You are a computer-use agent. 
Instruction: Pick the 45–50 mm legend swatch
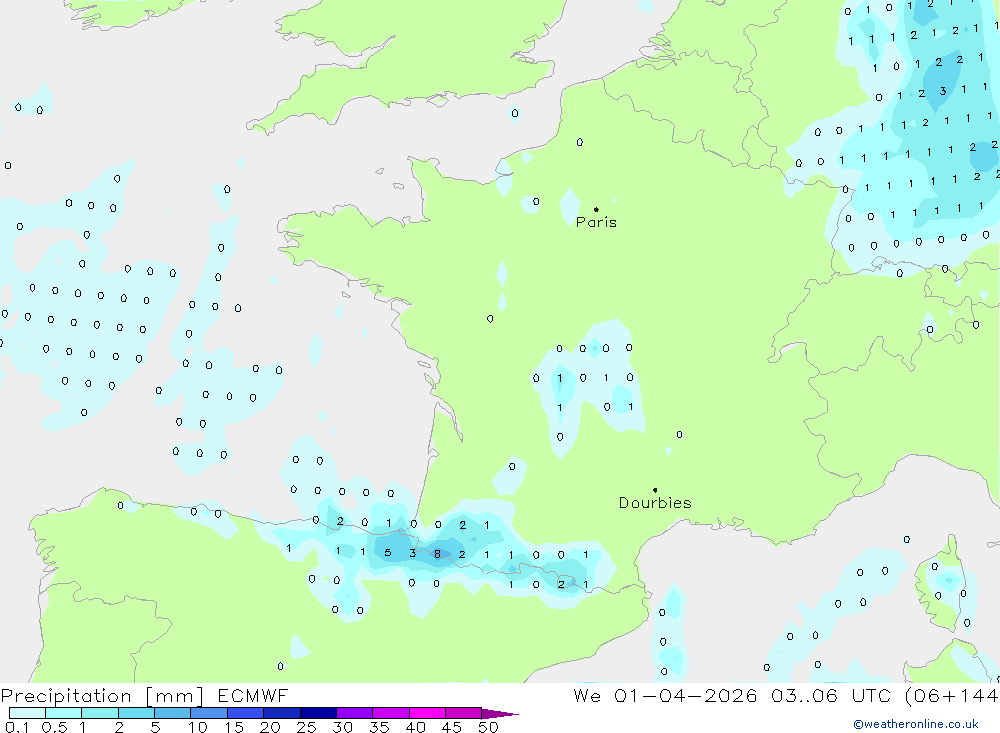click(x=464, y=713)
